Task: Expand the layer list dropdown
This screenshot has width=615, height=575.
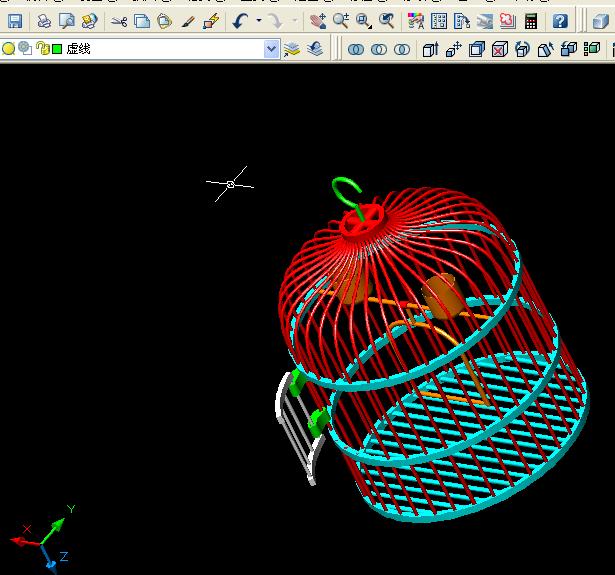Action: pos(271,49)
